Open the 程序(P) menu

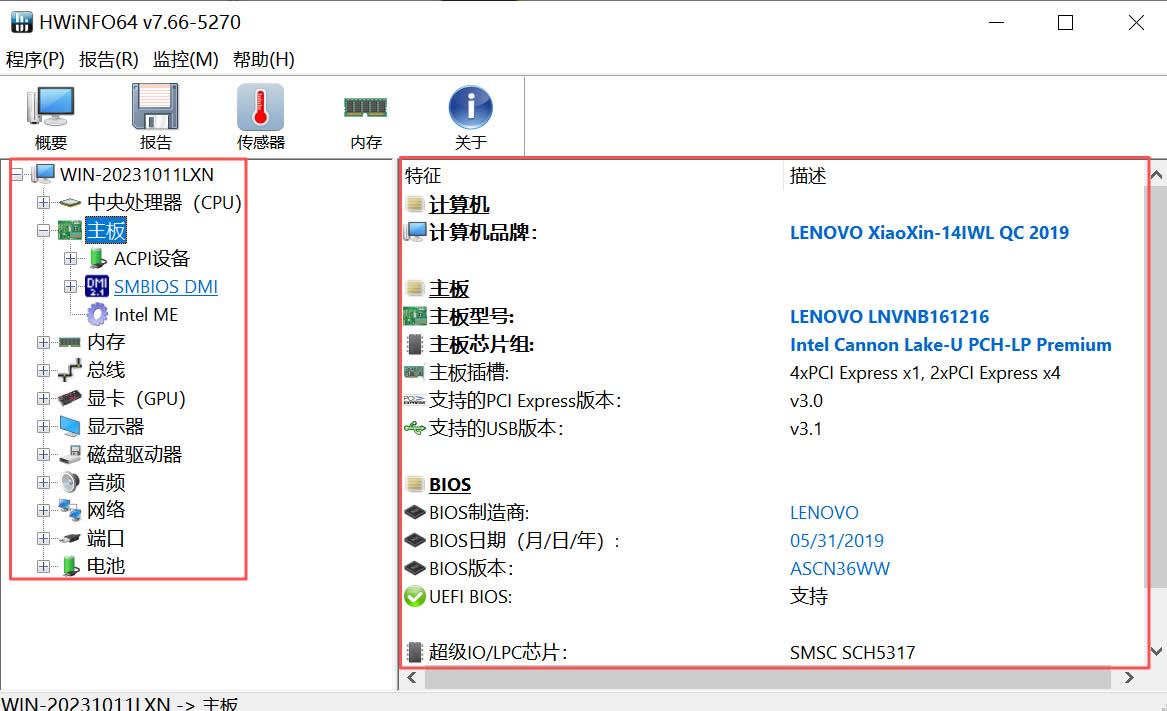[35, 59]
